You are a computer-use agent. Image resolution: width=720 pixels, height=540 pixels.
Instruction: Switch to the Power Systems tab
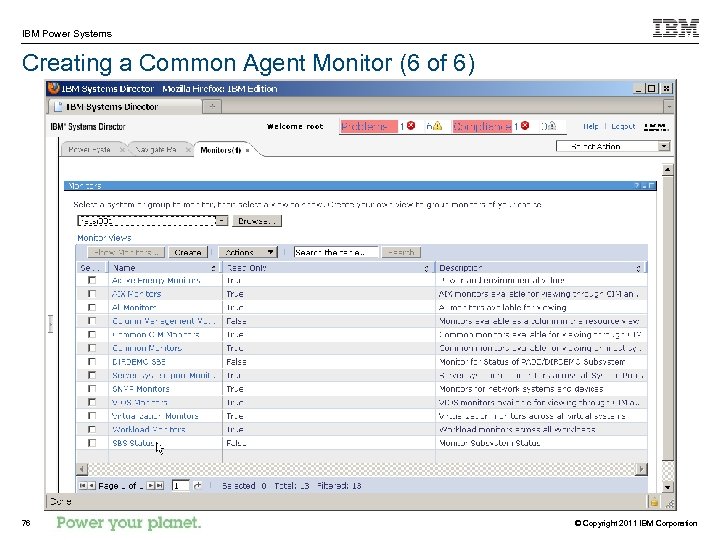click(x=90, y=150)
